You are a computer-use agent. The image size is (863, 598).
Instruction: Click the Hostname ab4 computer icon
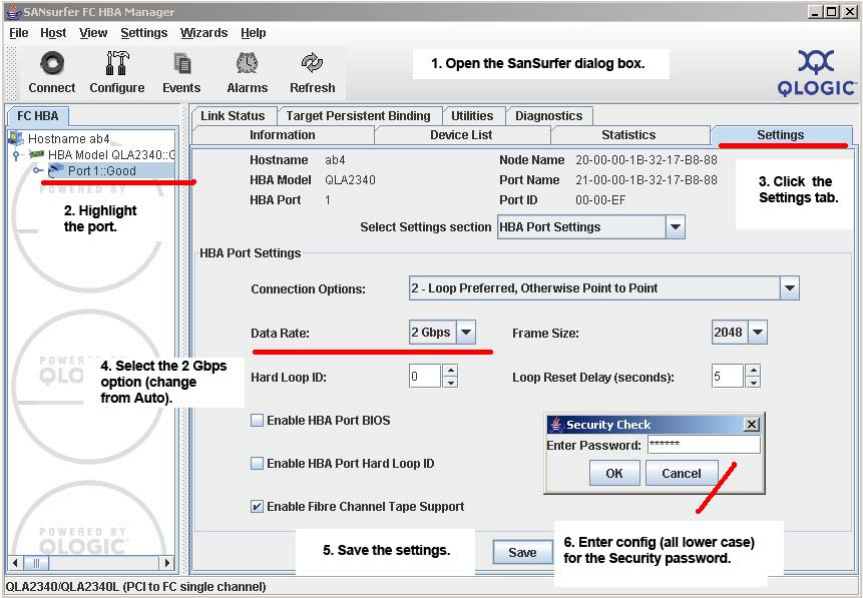click(x=16, y=139)
